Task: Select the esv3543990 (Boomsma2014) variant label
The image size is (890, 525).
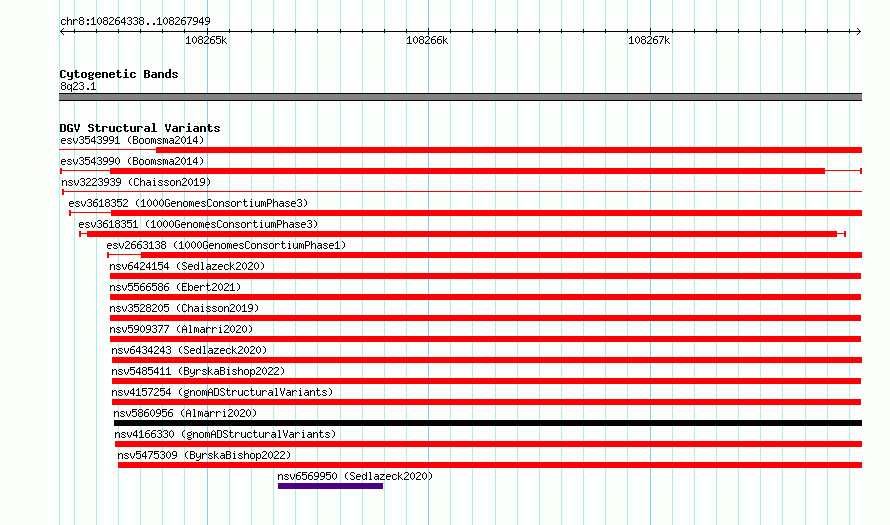Action: (x=132, y=161)
